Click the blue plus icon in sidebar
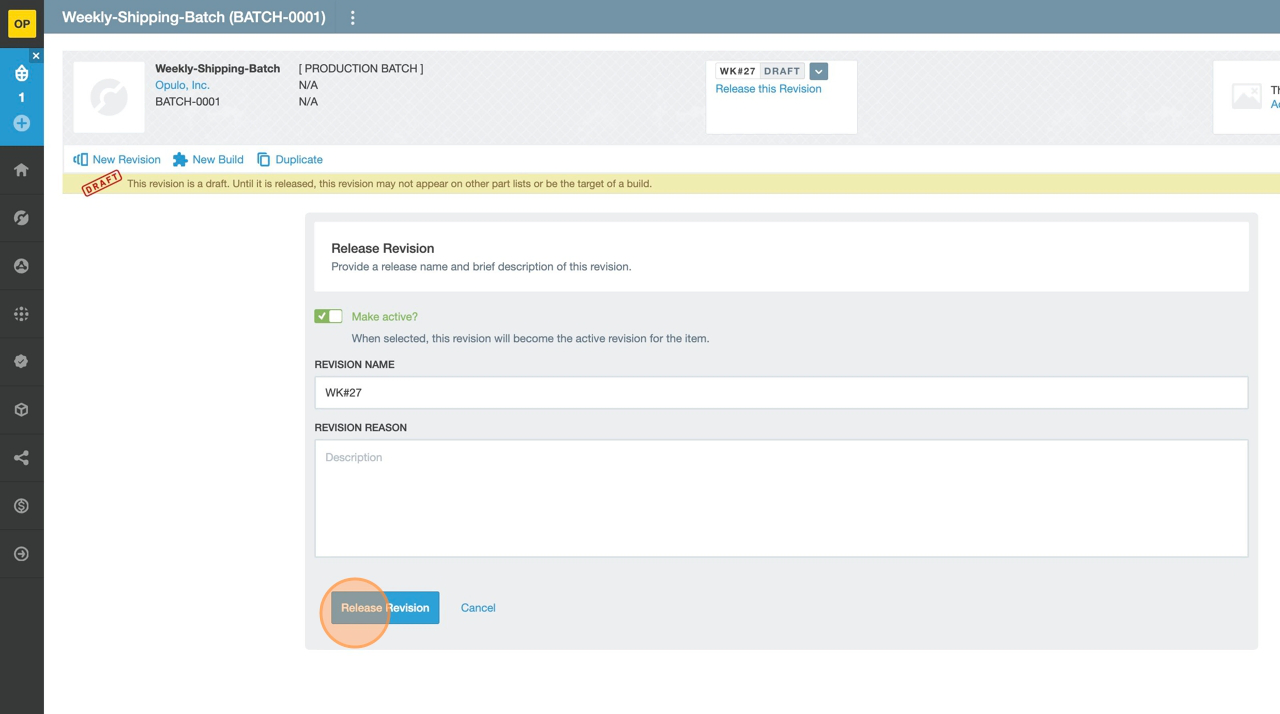 coord(21,123)
